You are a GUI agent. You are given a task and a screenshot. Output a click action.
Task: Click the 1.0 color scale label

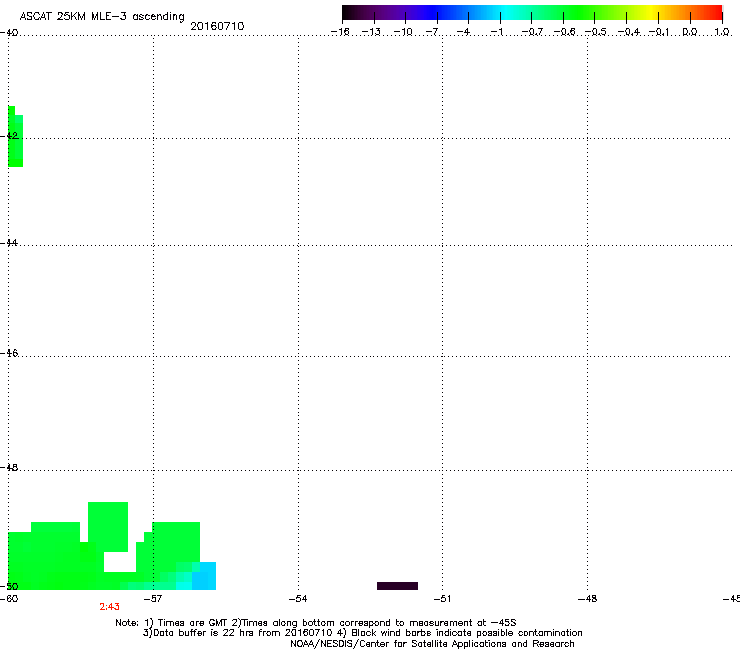tap(722, 32)
